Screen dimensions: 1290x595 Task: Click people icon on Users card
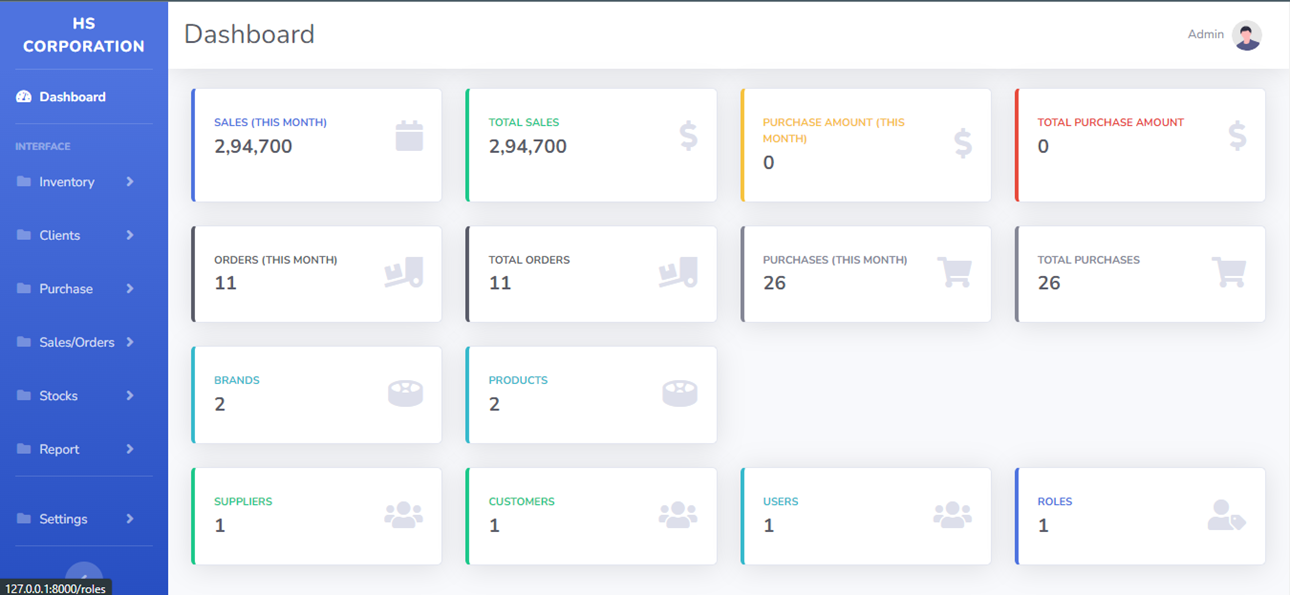(953, 515)
